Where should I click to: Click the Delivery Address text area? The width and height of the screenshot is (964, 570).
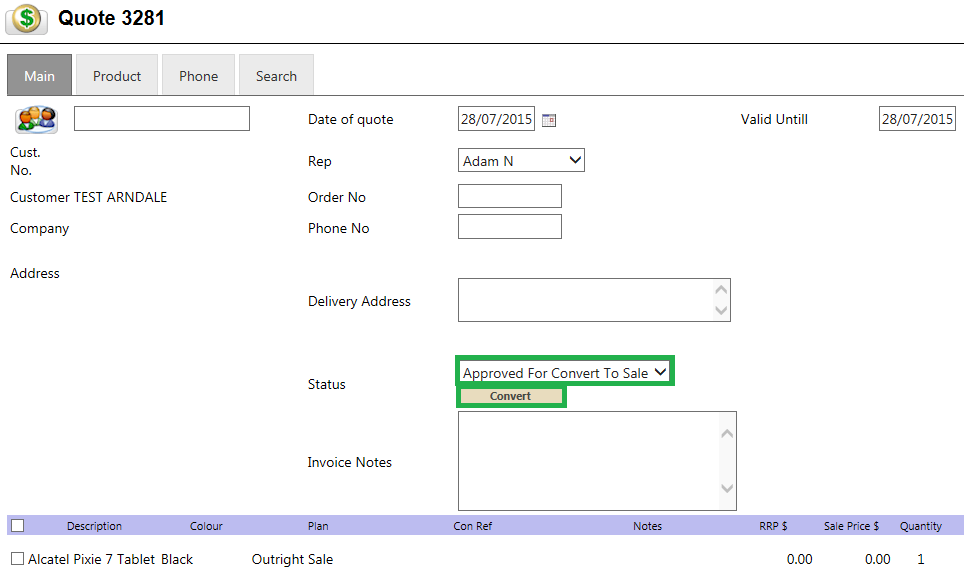coord(585,300)
